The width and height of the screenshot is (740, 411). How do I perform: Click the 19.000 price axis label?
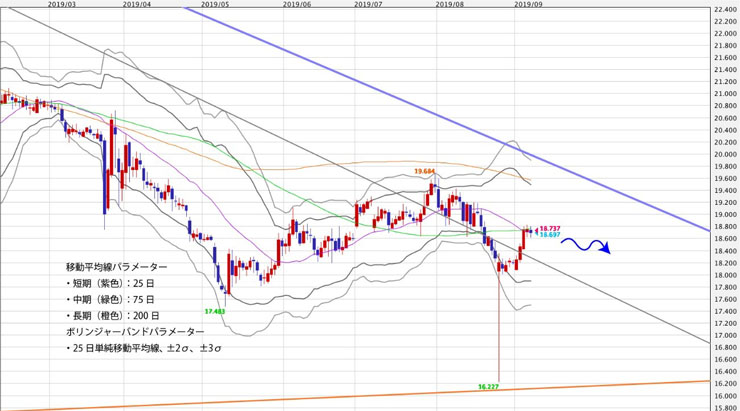(x=726, y=215)
